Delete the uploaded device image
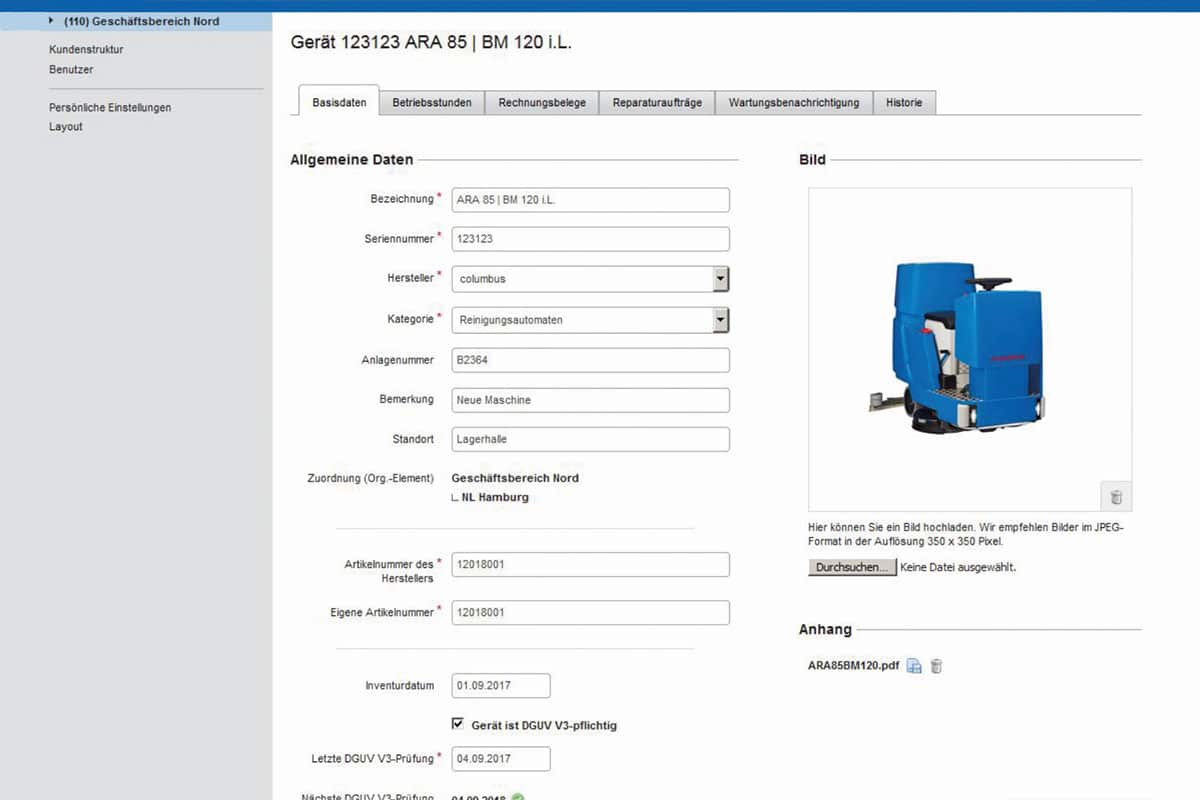 pos(1116,497)
